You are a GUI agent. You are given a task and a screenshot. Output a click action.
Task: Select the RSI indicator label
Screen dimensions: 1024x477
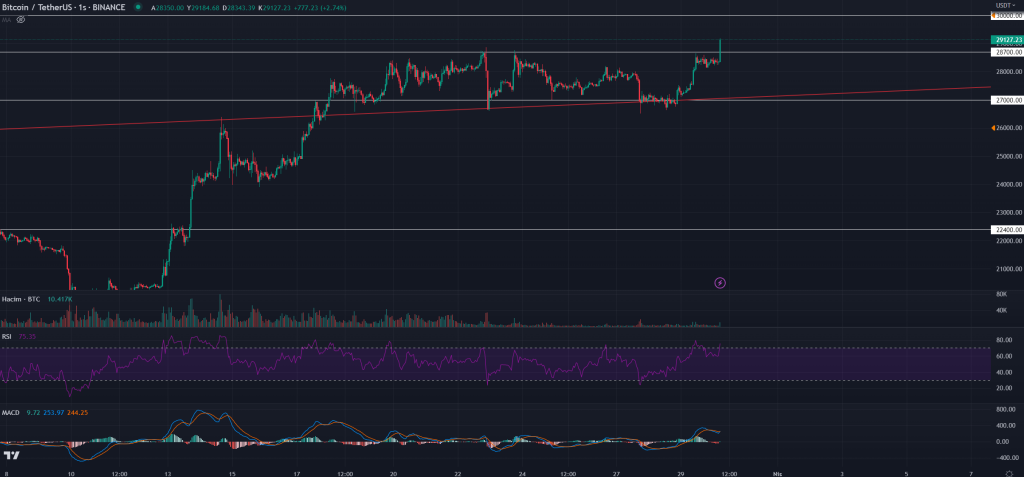[7, 337]
